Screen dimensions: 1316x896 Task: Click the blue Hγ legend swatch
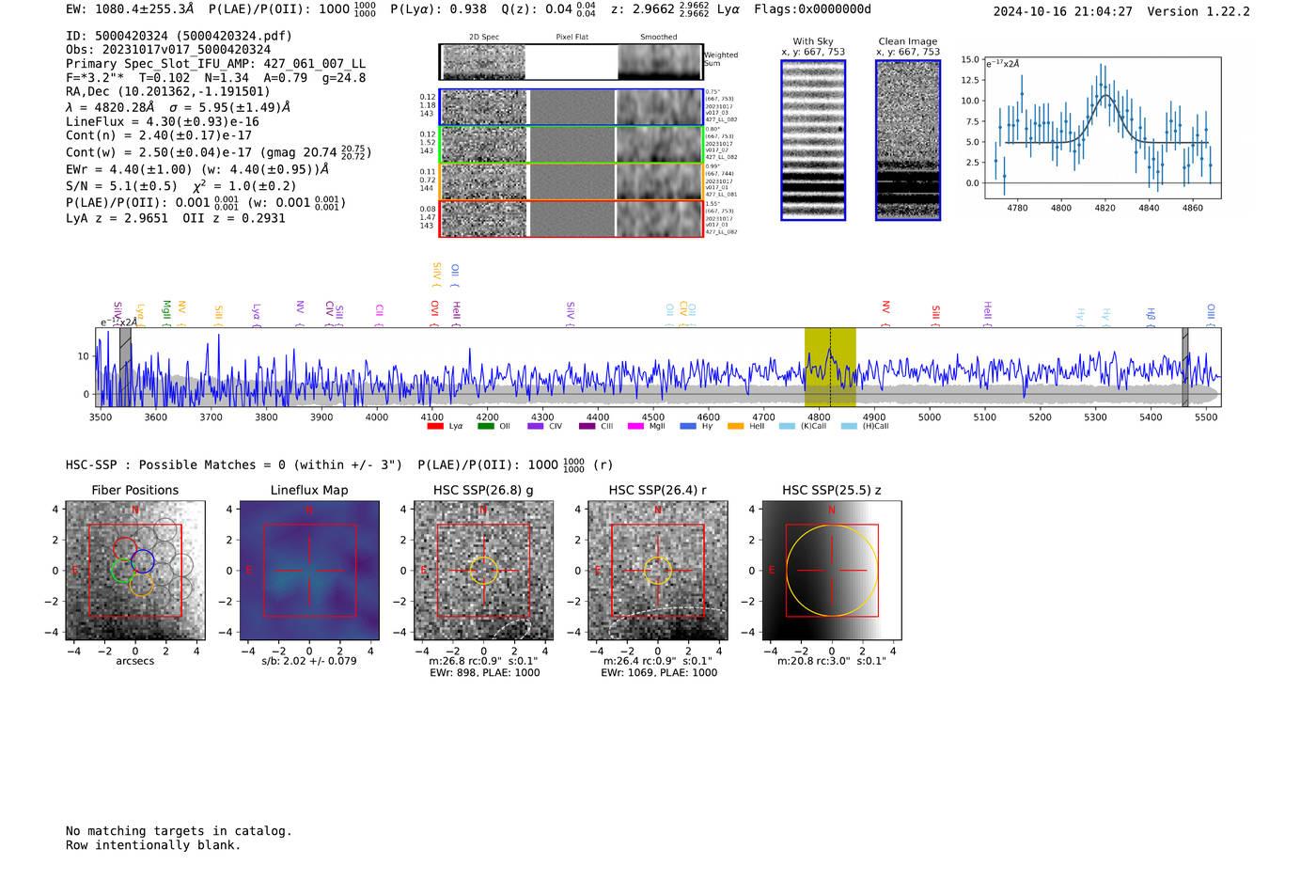point(688,426)
